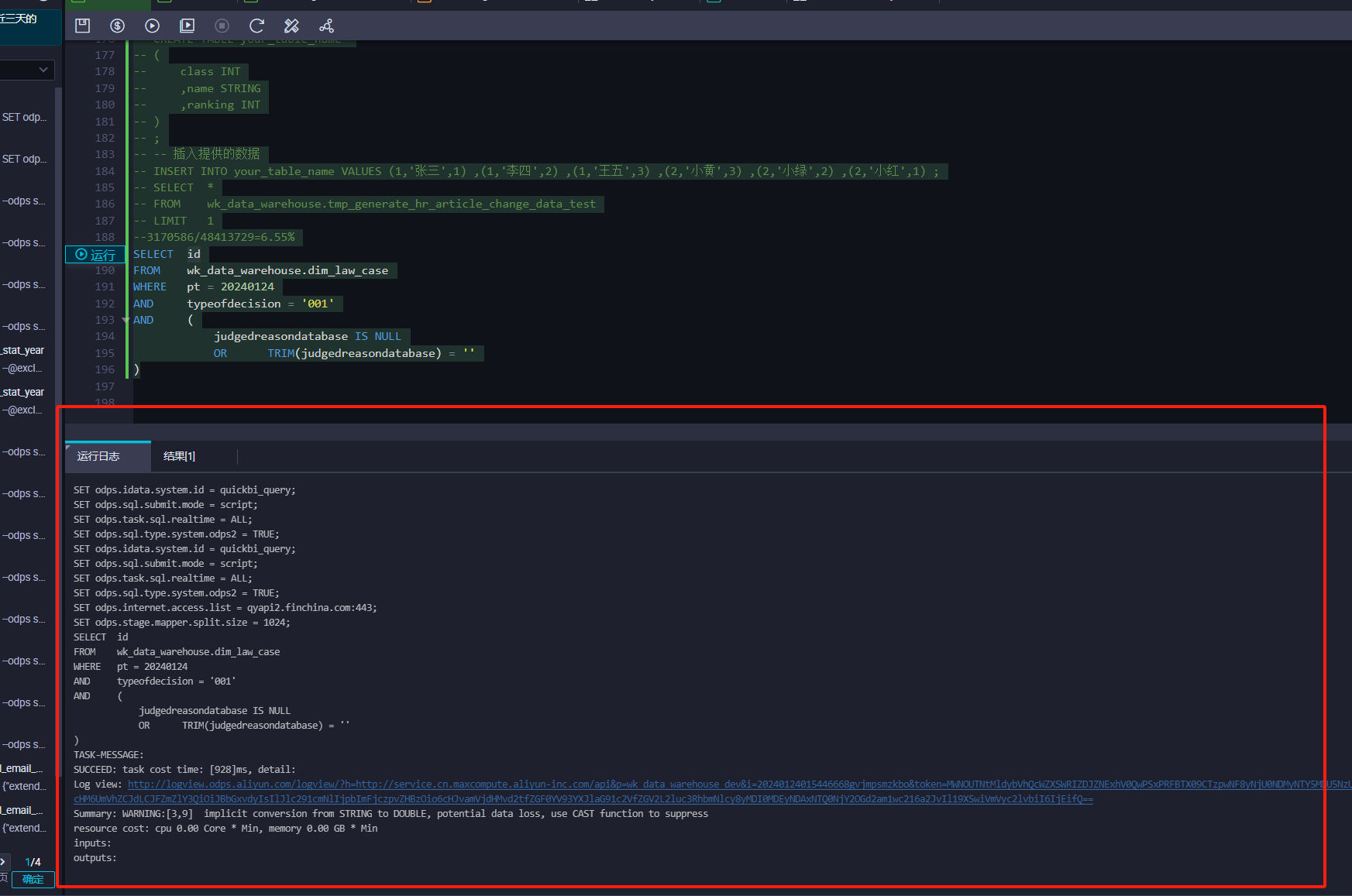Click 'WHERE pt = 20240124' in the log

pos(130,667)
